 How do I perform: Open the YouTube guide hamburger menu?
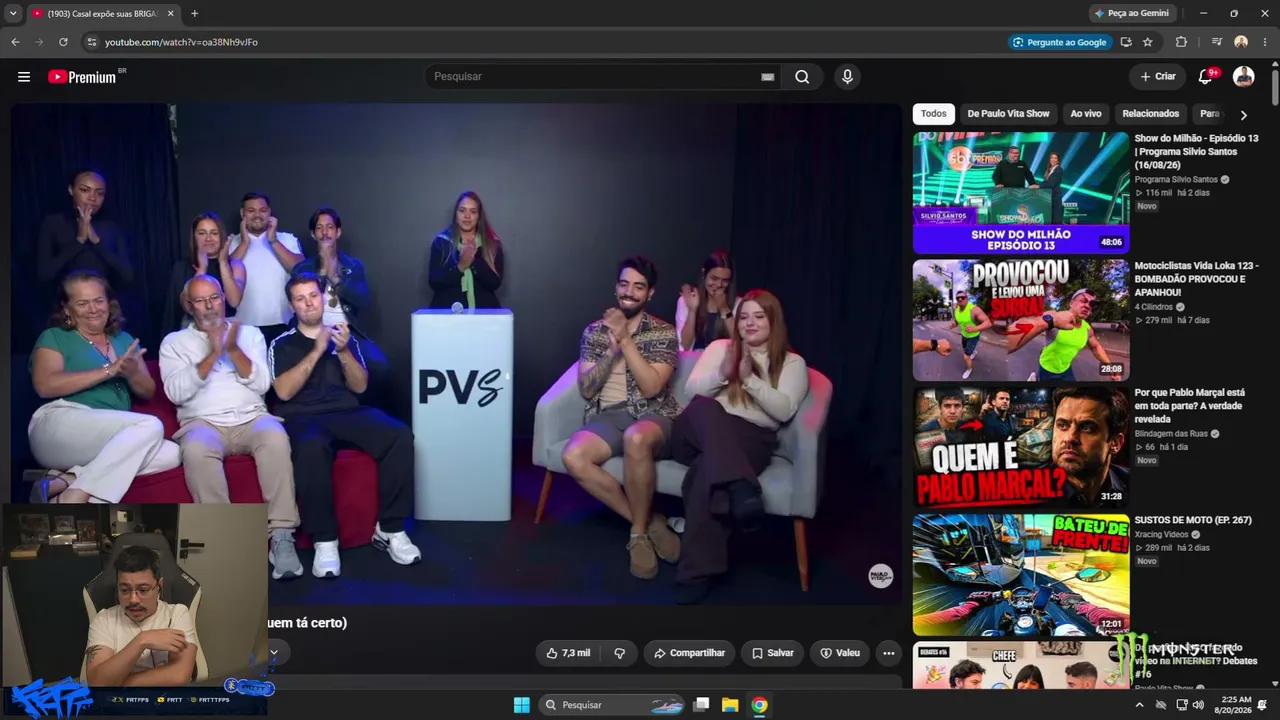(24, 77)
